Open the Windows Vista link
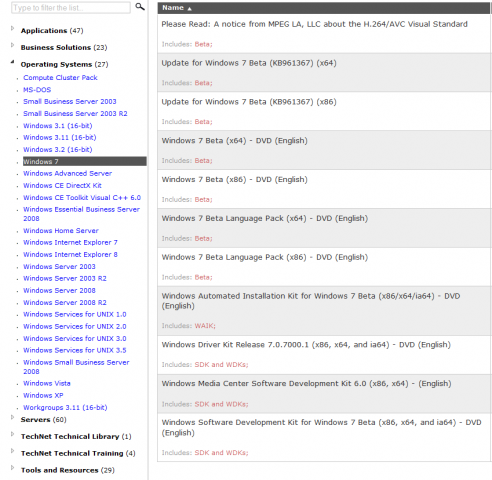Screen dimensions: 492x480 pyautogui.click(x=47, y=383)
